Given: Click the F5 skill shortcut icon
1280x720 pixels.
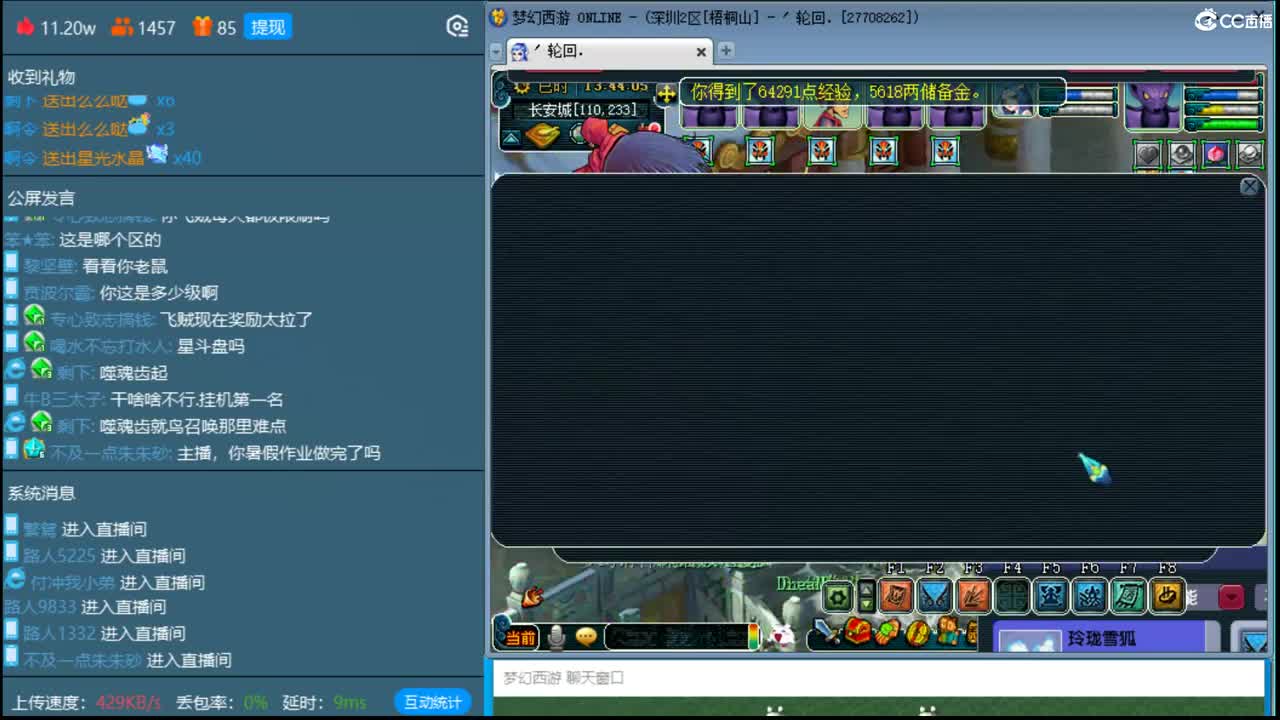Looking at the screenshot, I should point(1051,596).
